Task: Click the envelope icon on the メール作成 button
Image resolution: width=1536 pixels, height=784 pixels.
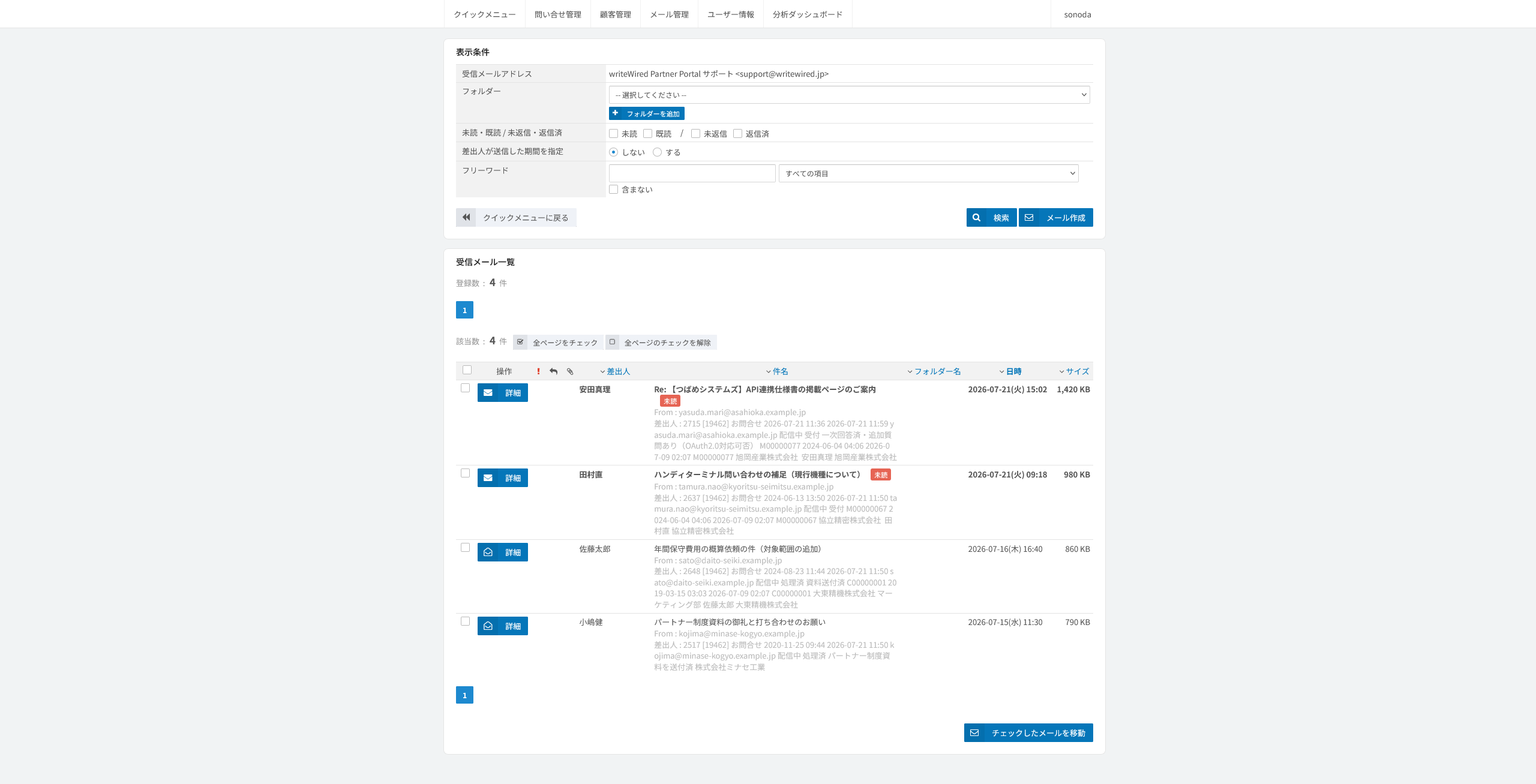Action: [1029, 218]
